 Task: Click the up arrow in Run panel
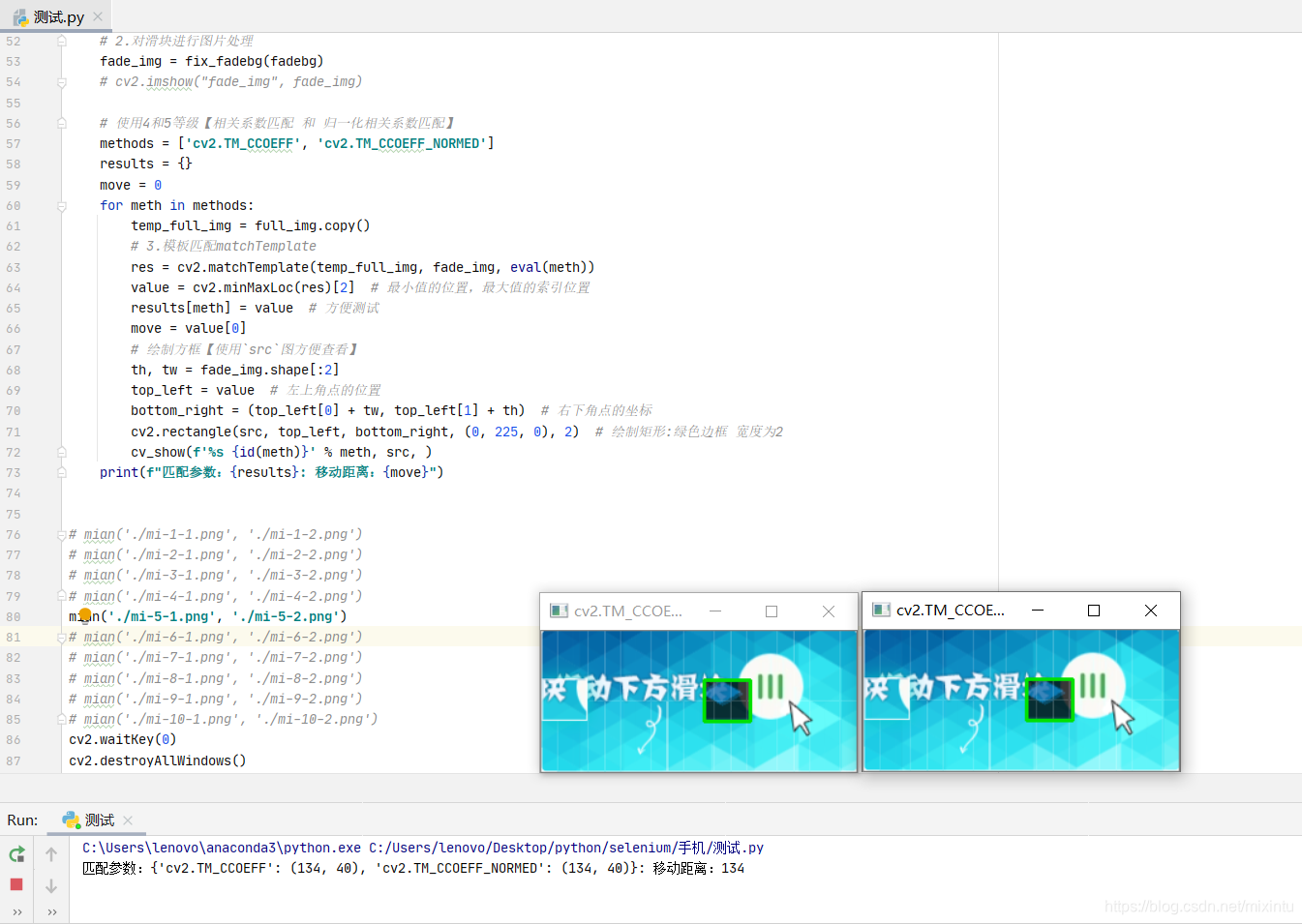pyautogui.click(x=51, y=854)
